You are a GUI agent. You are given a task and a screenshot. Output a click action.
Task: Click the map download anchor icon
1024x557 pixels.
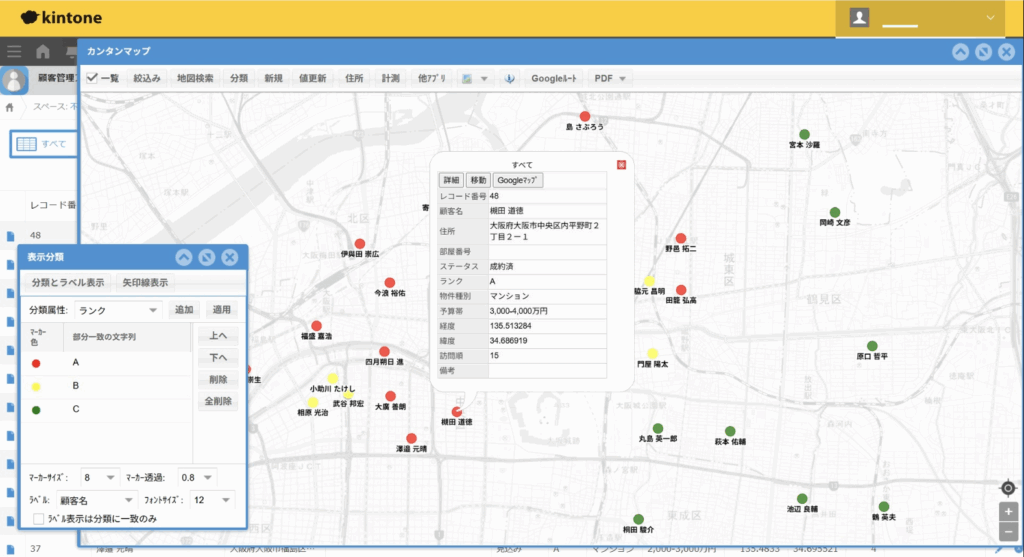pyautogui.click(x=508, y=78)
